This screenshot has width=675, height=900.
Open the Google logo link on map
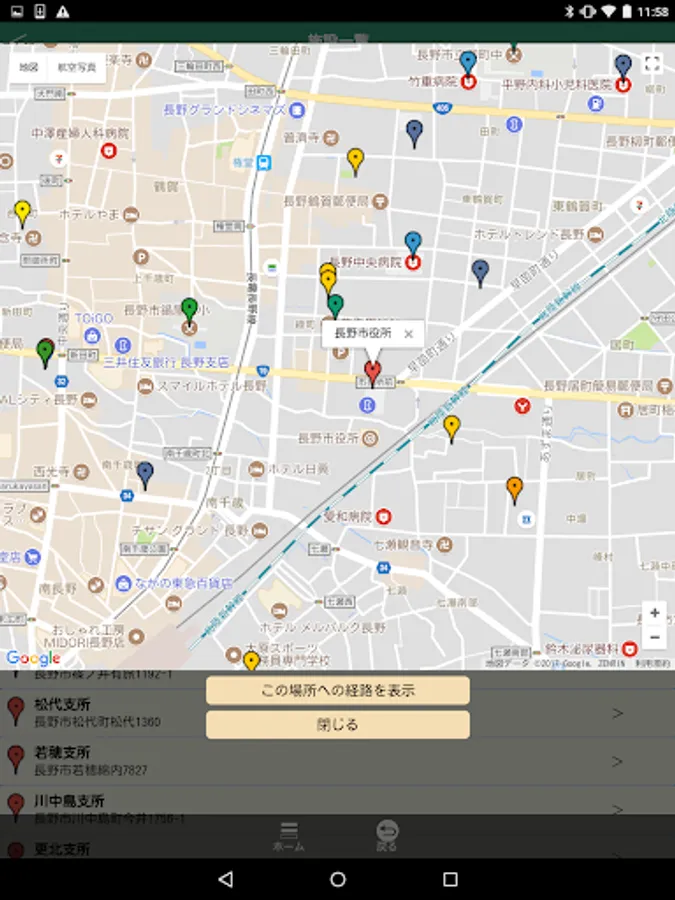33,658
